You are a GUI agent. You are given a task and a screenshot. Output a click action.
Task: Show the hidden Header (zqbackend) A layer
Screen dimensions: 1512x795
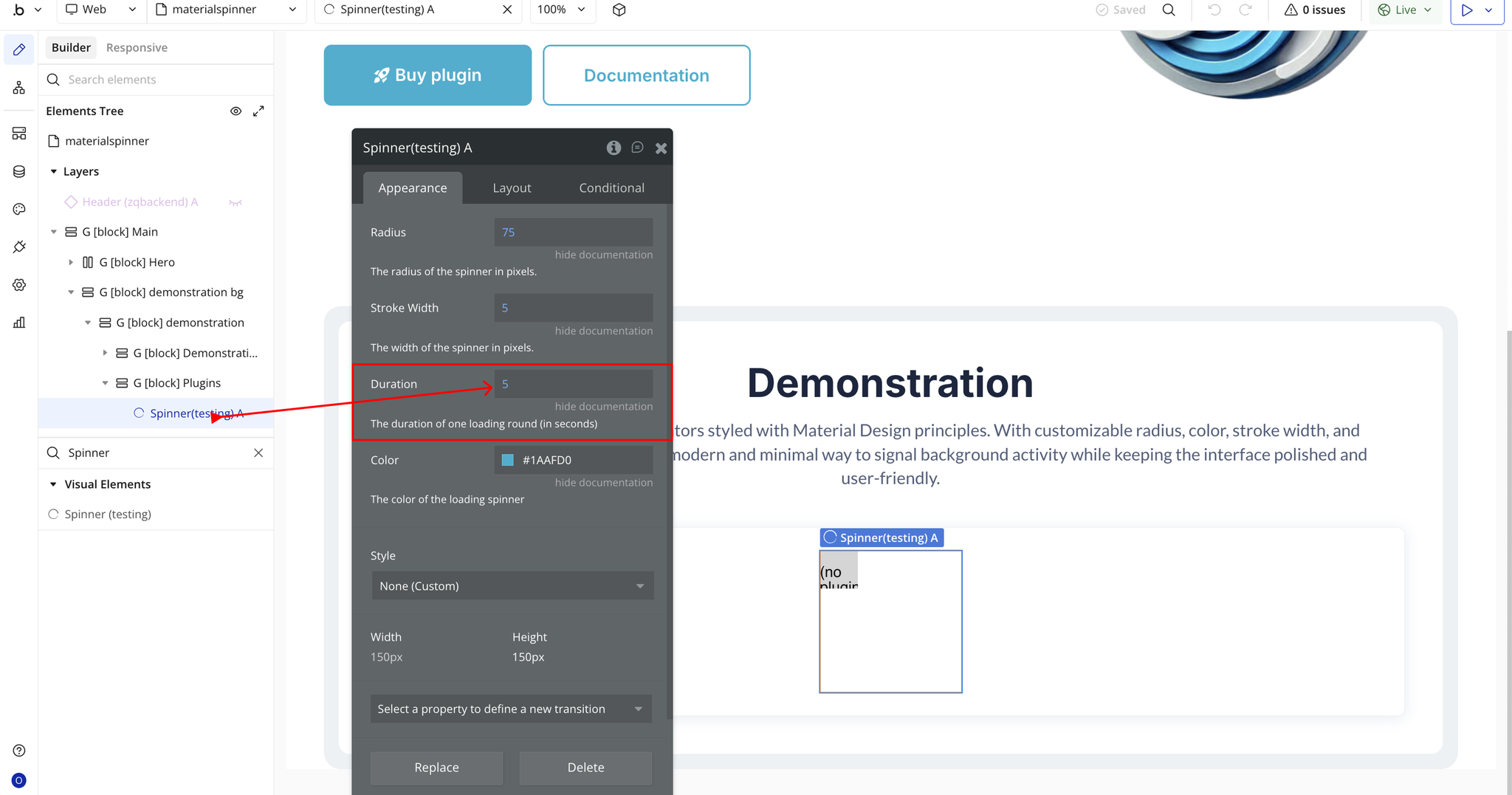coord(236,202)
